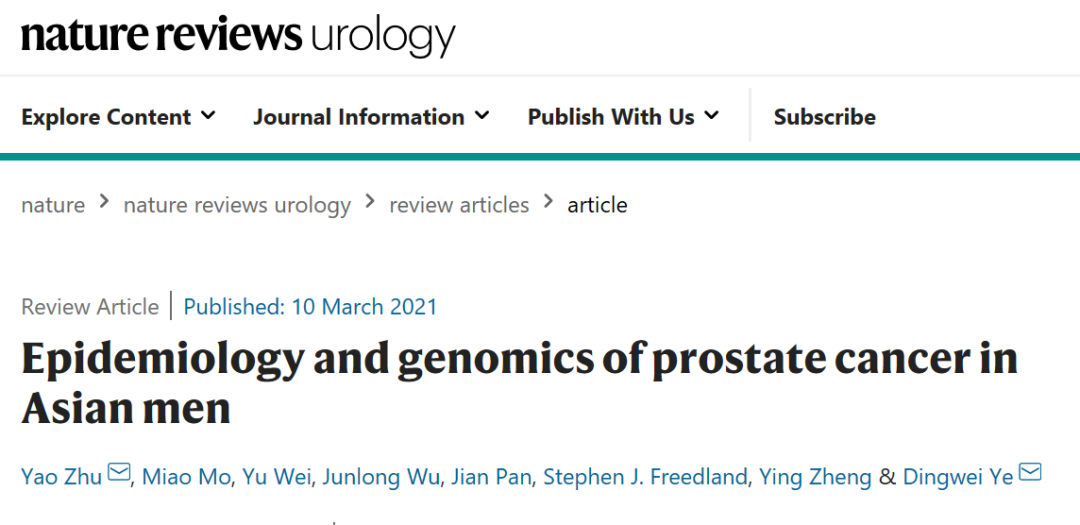Click the envelope icon beside Yao Zhu
1080x525 pixels.
[x=119, y=473]
